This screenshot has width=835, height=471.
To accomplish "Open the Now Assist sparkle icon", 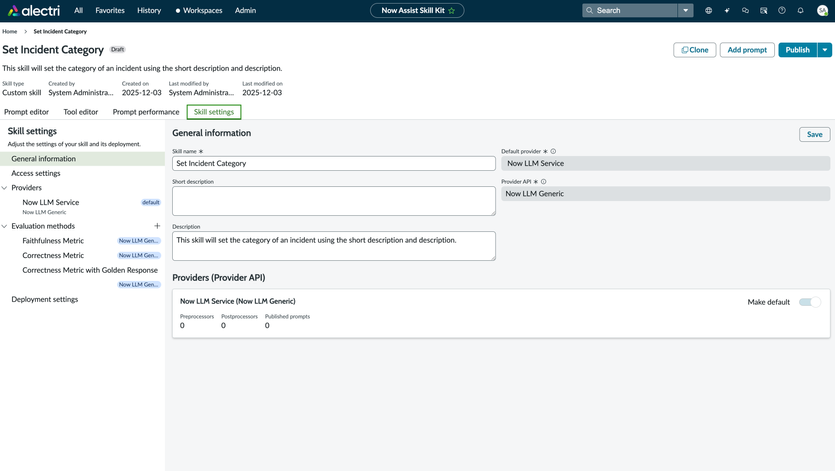I will 727,11.
